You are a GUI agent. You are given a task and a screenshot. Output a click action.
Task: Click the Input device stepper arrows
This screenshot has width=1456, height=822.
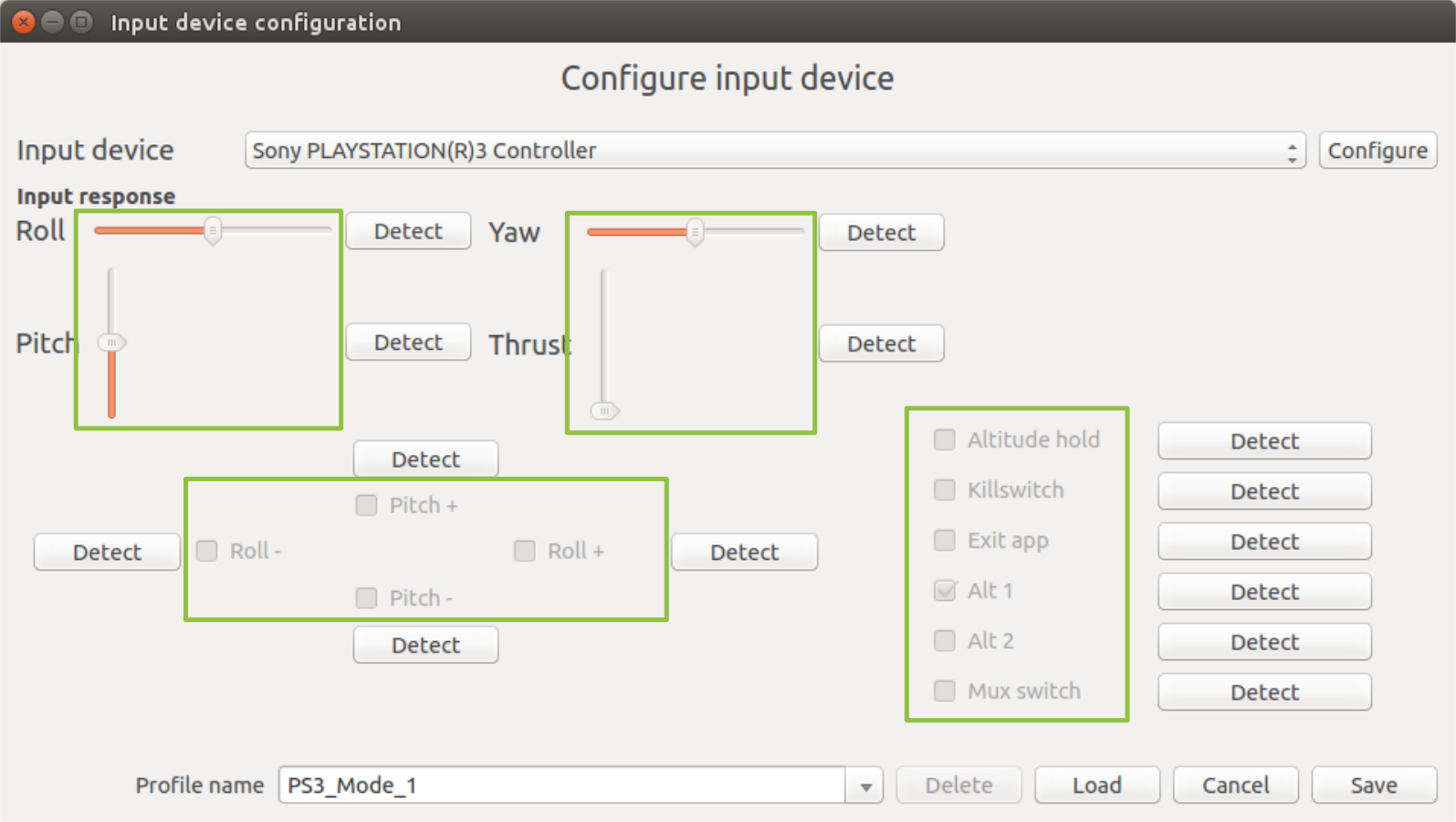pyautogui.click(x=1293, y=151)
